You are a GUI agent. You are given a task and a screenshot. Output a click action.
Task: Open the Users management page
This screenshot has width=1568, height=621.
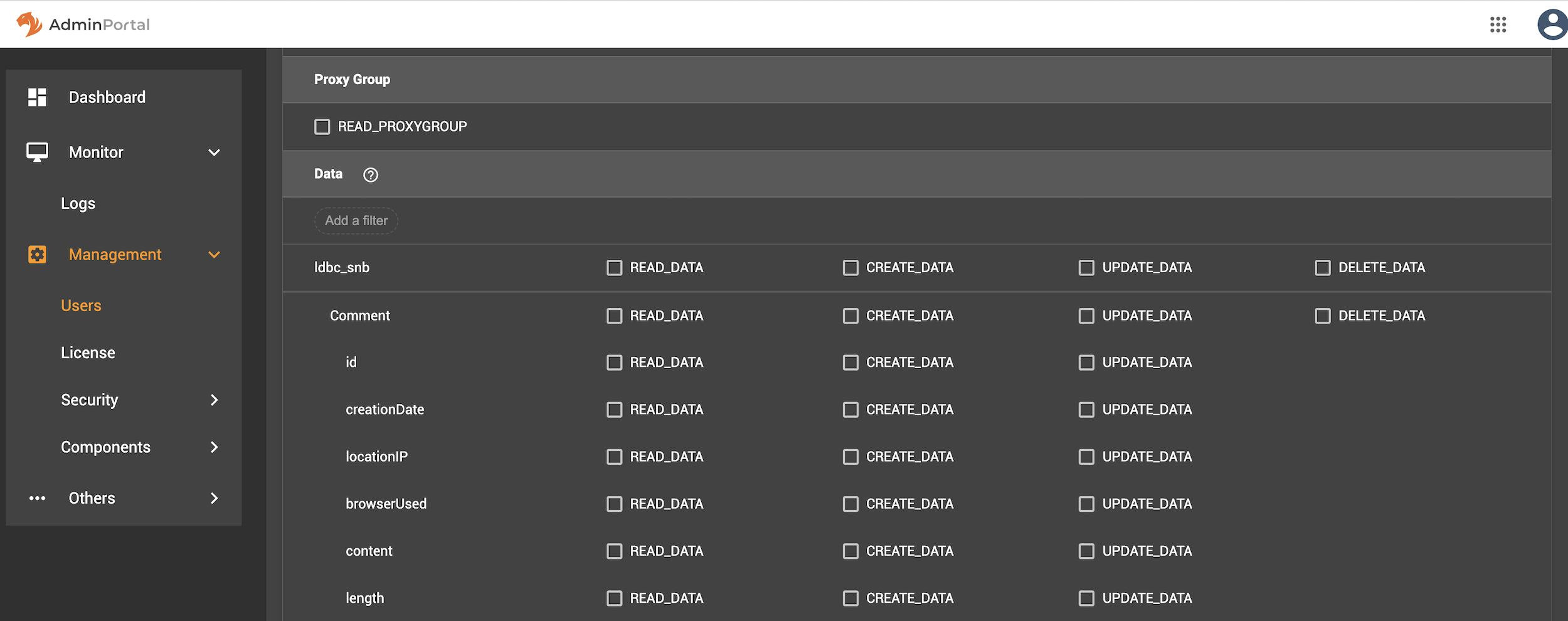81,305
